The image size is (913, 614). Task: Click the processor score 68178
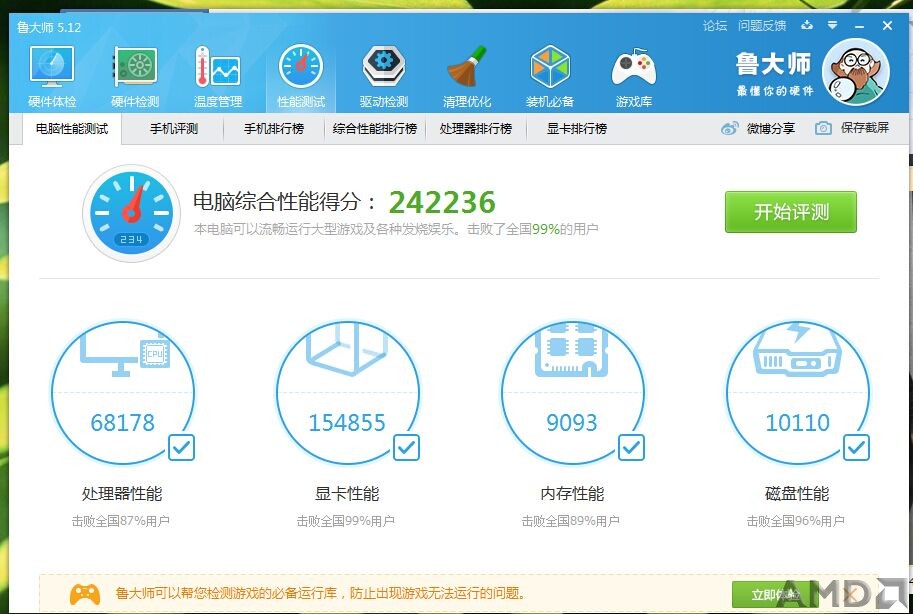pos(123,423)
